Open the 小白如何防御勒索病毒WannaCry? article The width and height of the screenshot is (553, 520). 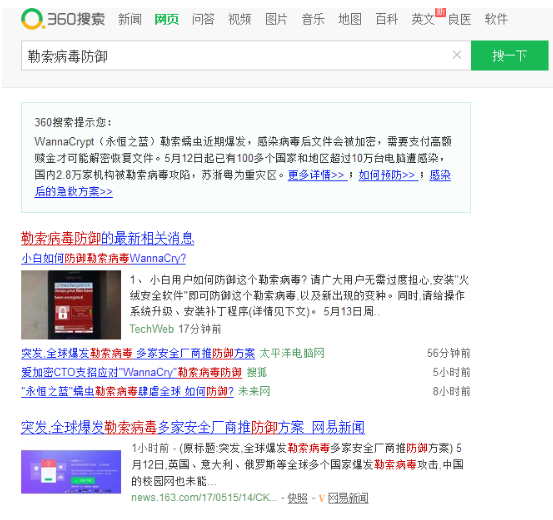[x=103, y=259]
